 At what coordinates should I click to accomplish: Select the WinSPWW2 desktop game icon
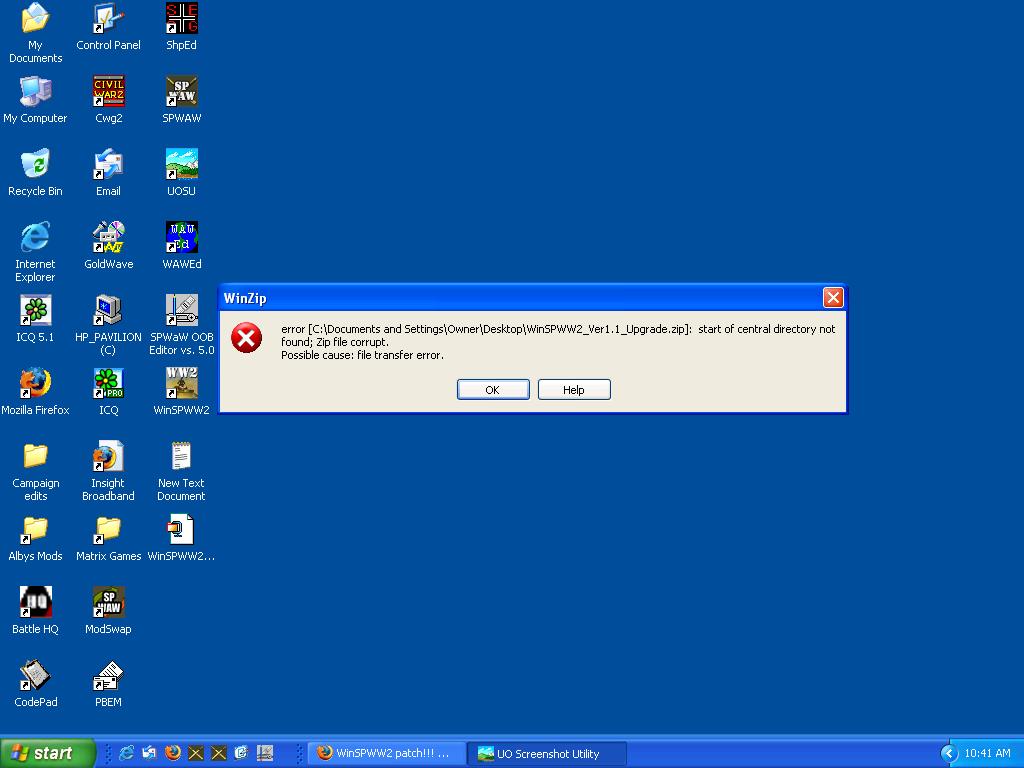coord(181,384)
